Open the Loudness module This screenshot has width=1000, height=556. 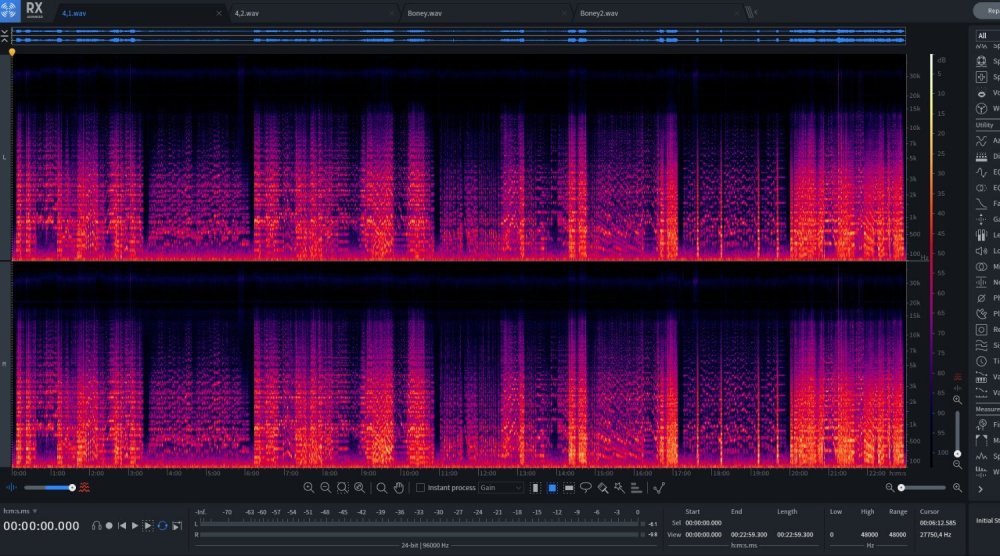[987, 251]
